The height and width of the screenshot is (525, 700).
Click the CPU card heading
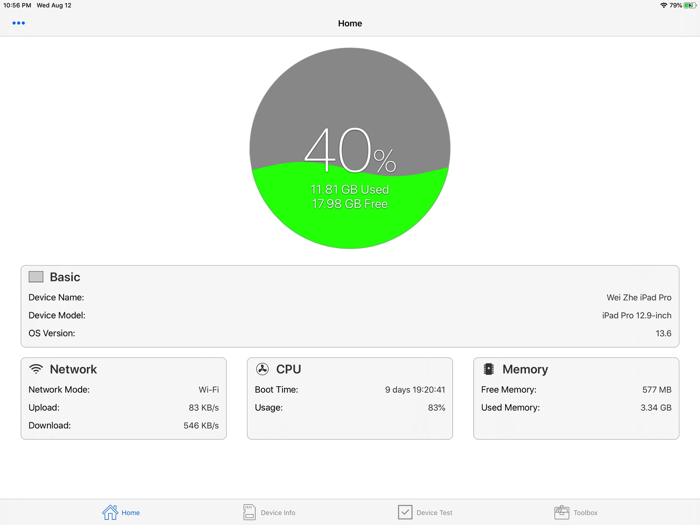(288, 369)
